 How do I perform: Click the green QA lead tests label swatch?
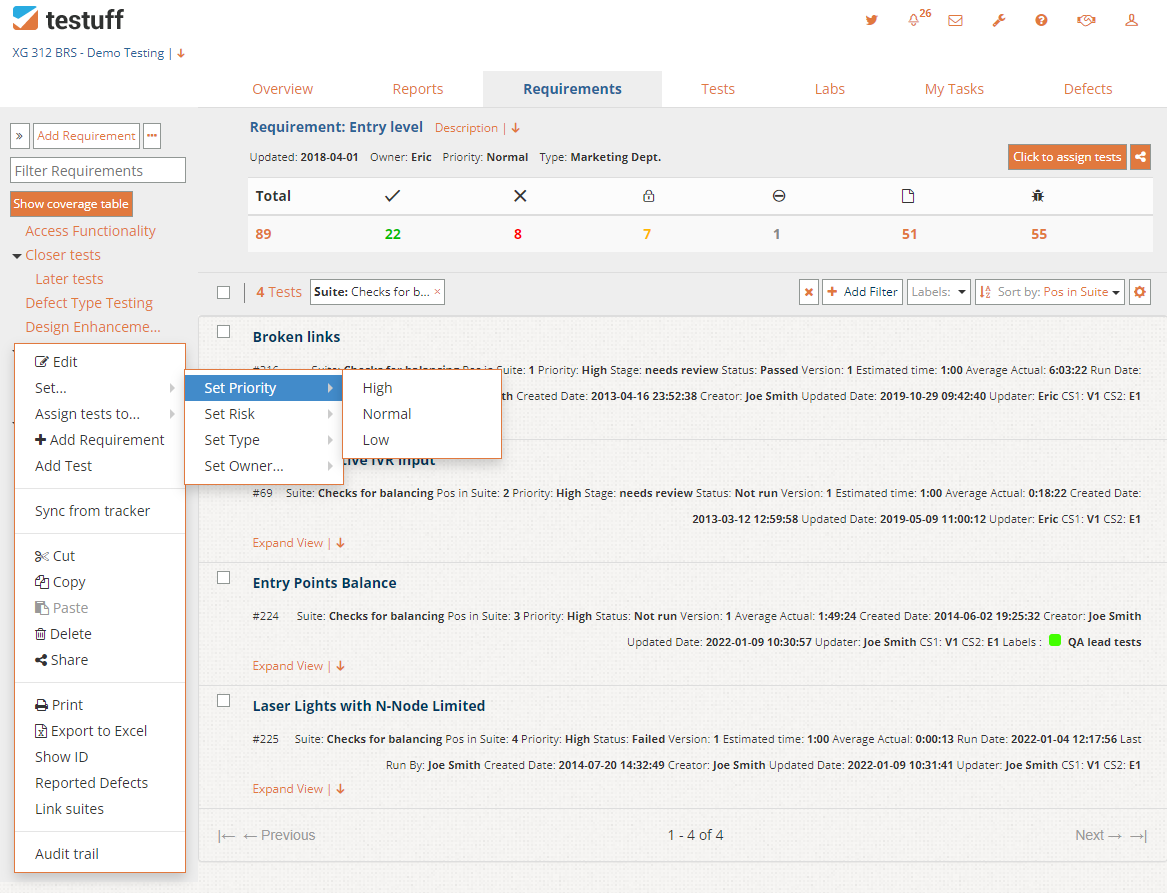[1055, 640]
